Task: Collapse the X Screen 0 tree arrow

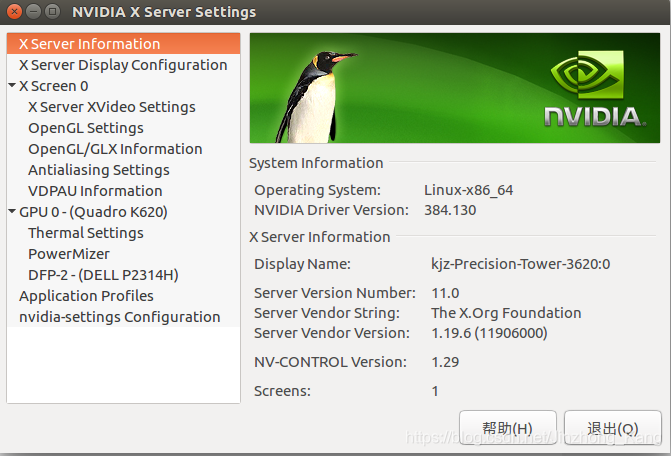Action: [12, 85]
